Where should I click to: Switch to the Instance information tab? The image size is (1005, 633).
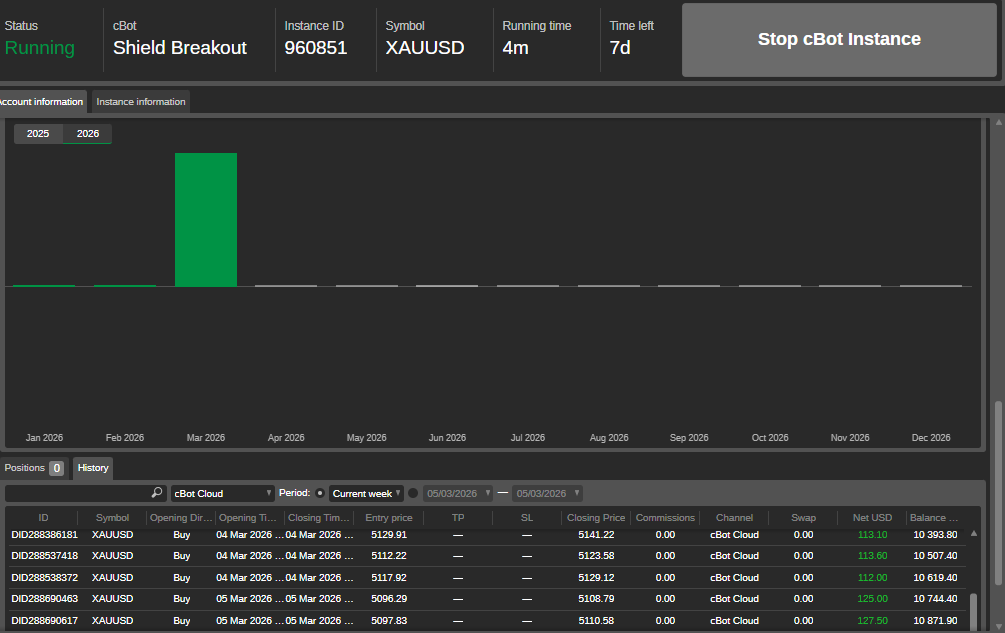tap(140, 102)
